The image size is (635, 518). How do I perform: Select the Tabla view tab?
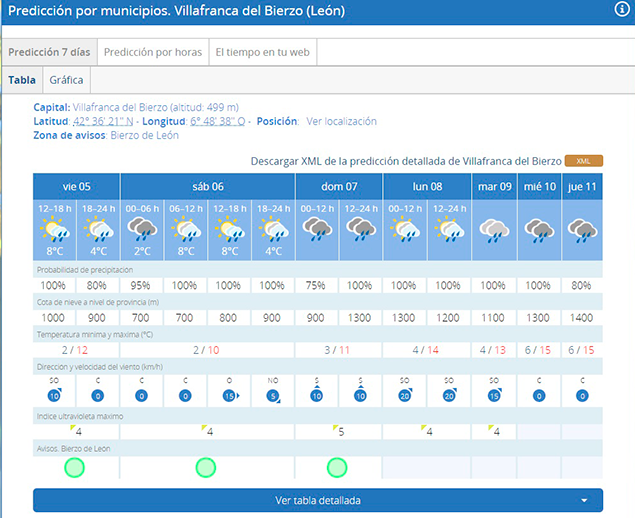click(22, 80)
